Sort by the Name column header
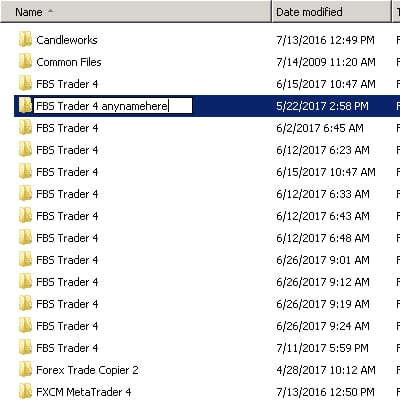400x400 pixels. (x=136, y=12)
